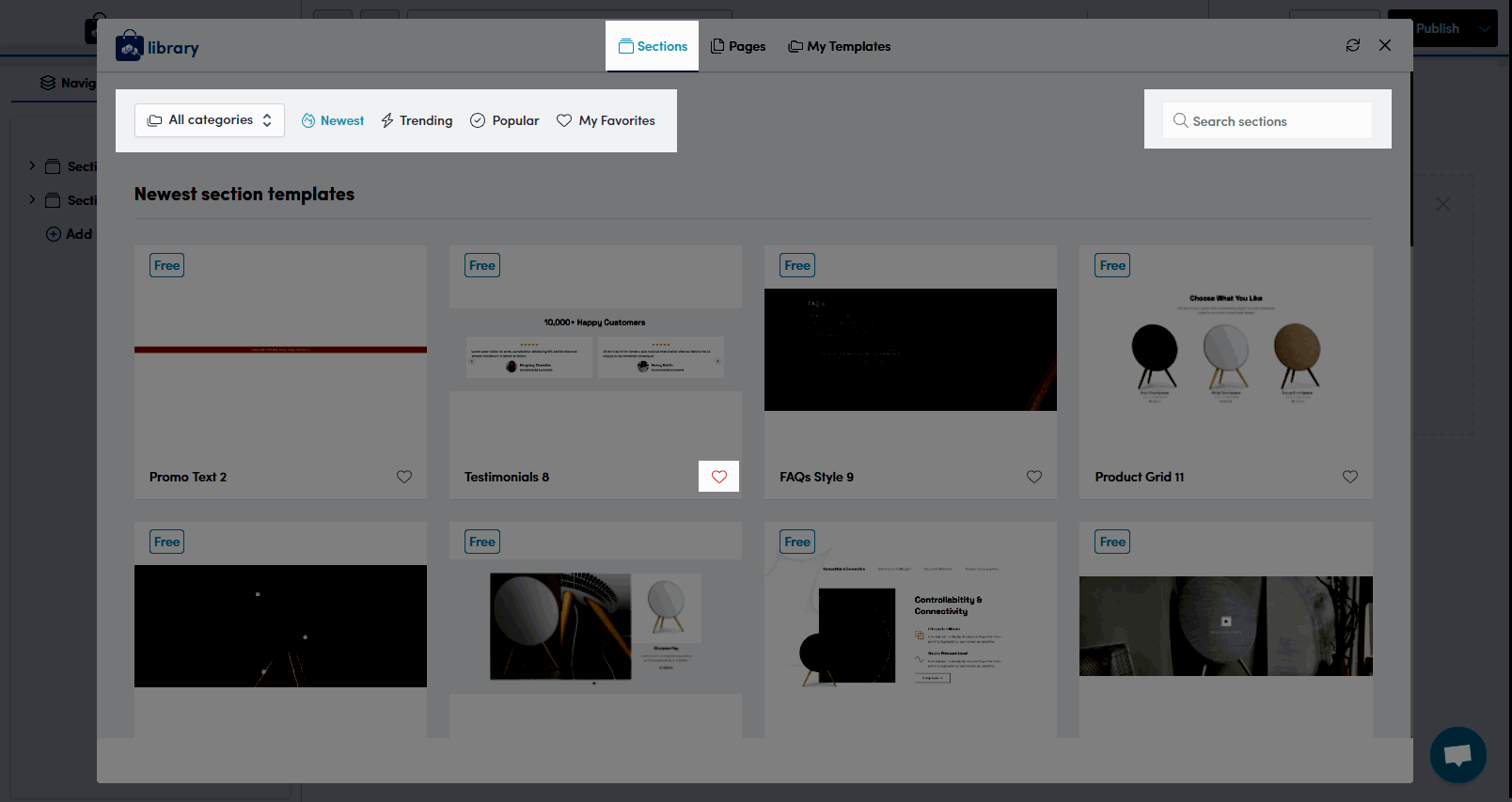Click the Testimonials 8 title
This screenshot has height=802, width=1512.
[x=507, y=477]
